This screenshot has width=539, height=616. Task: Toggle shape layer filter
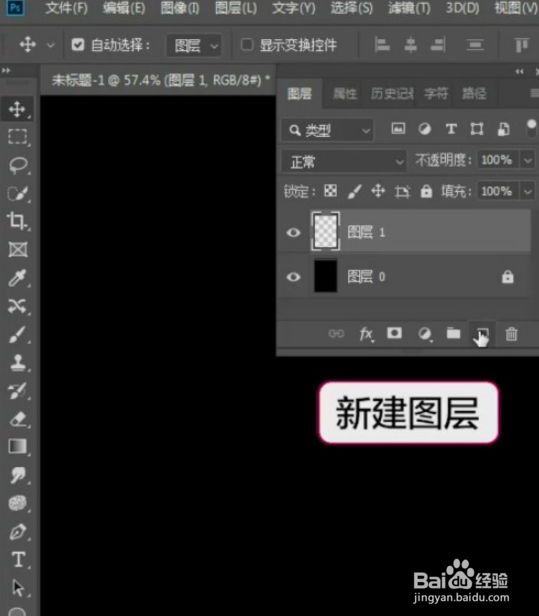[477, 128]
